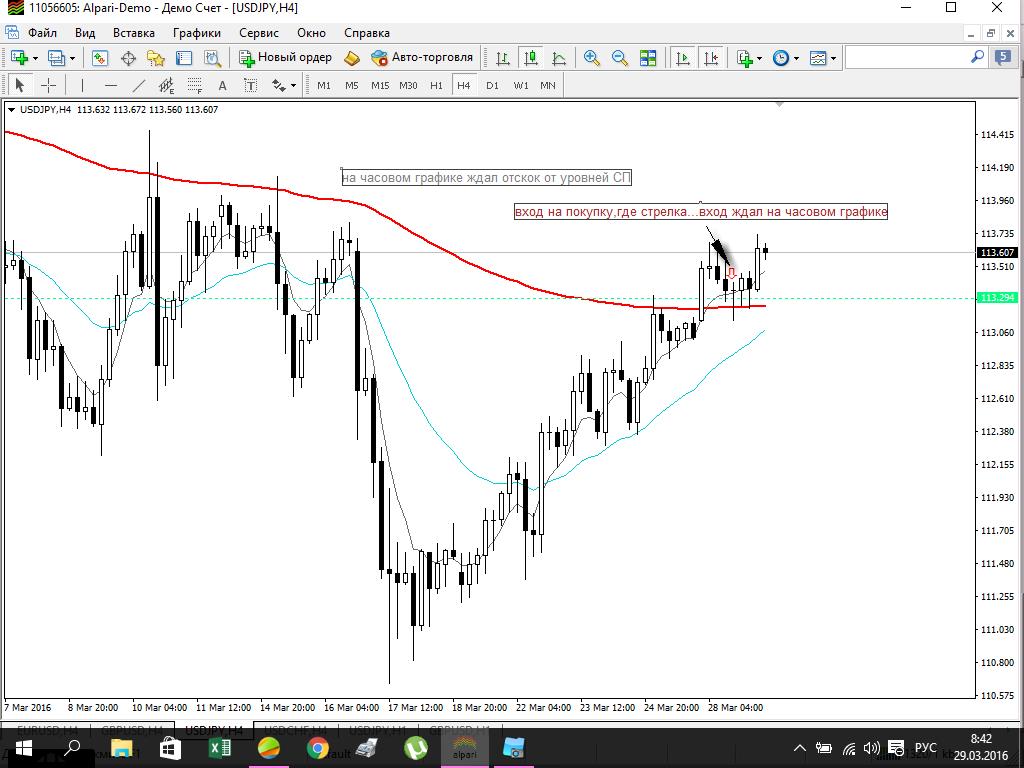Expand the USDJPY,H4 chart title triangle
The height and width of the screenshot is (768, 1024).
11,110
